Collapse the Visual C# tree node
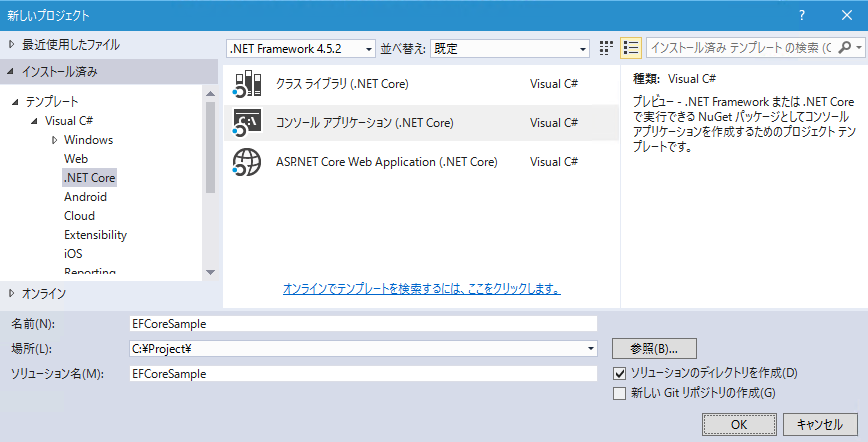This screenshot has width=868, height=442. pos(34,121)
